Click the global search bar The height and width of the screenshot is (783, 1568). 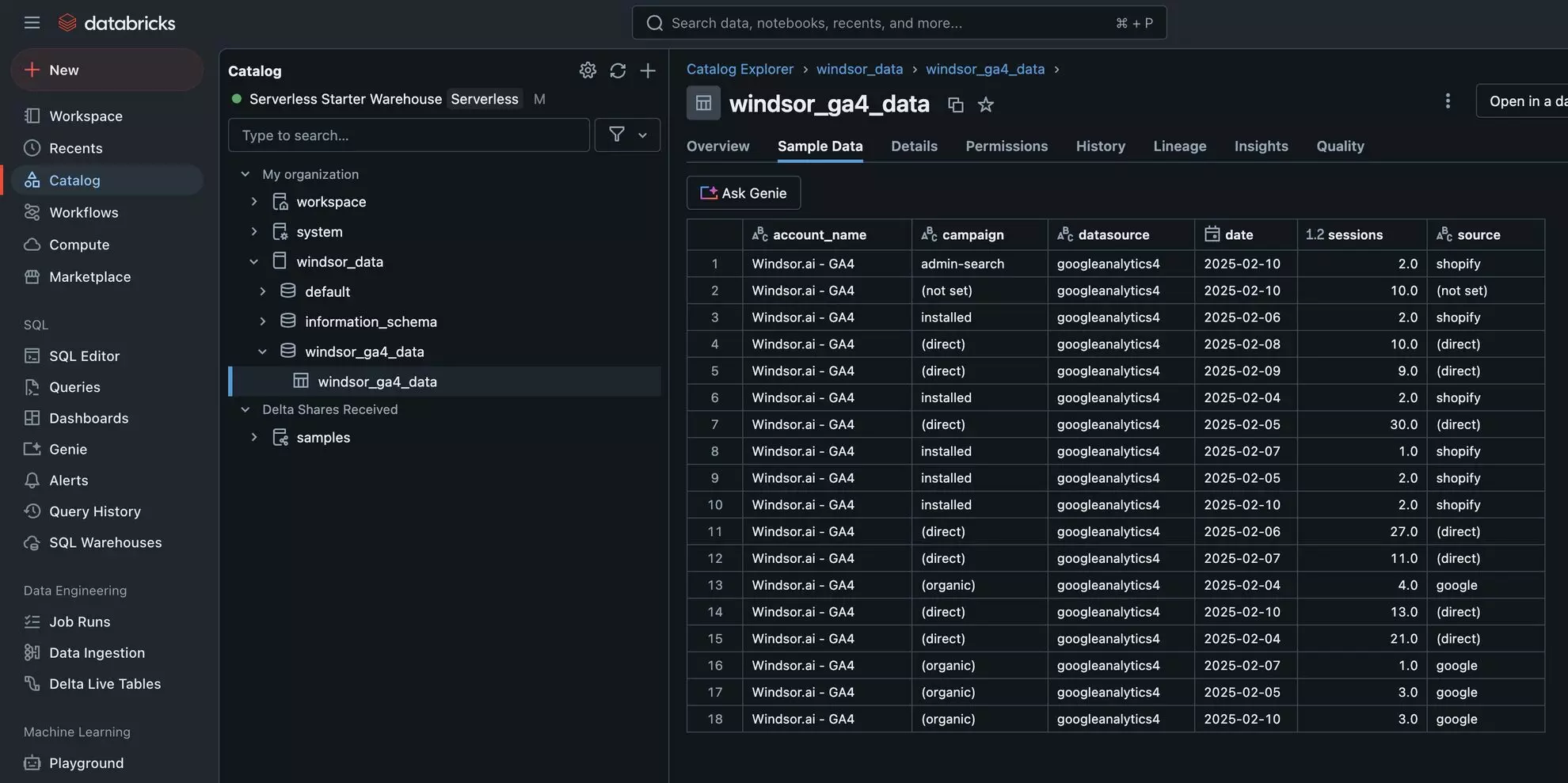(x=899, y=23)
